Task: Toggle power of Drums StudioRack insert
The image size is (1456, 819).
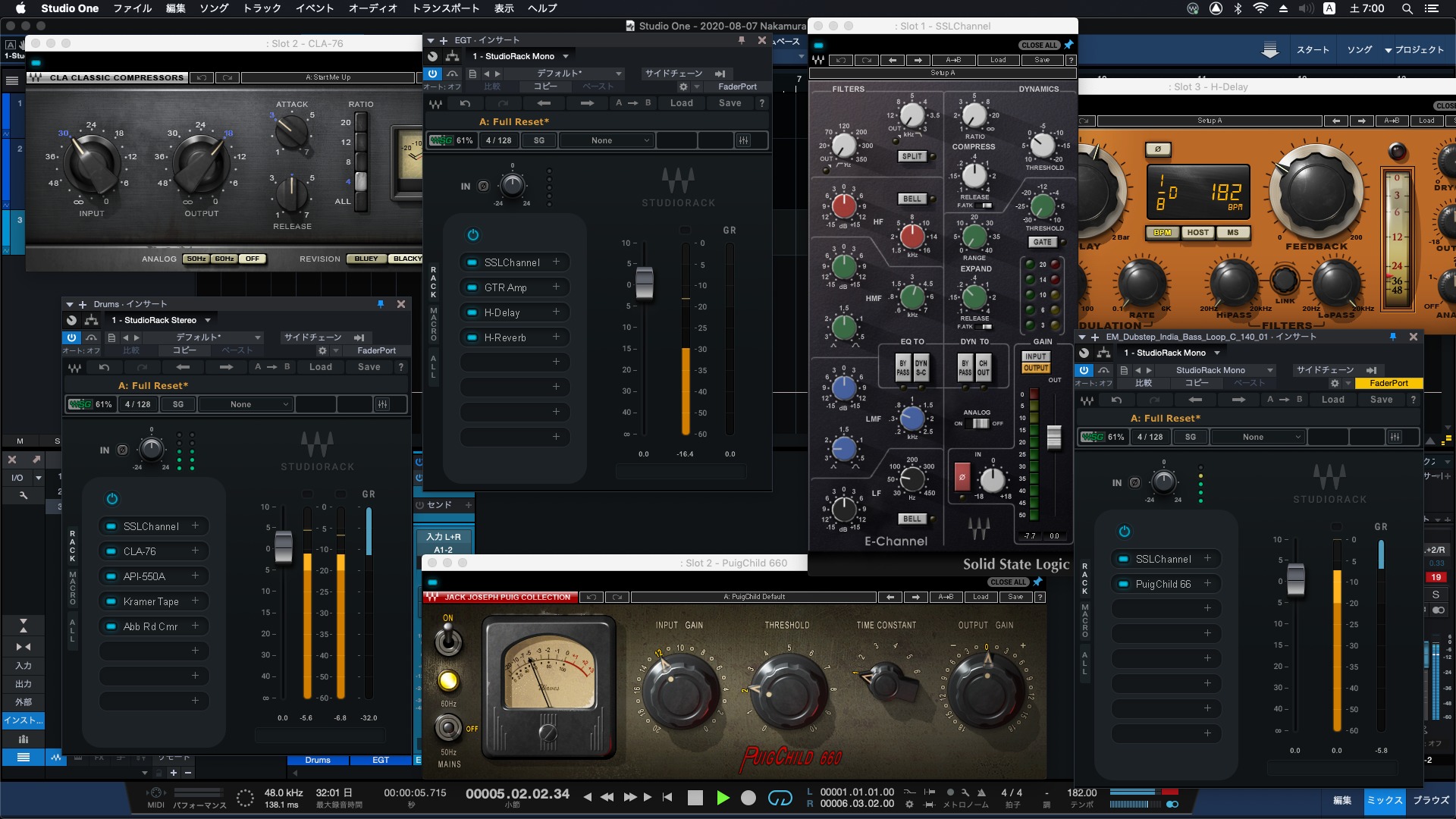Action: coord(71,337)
